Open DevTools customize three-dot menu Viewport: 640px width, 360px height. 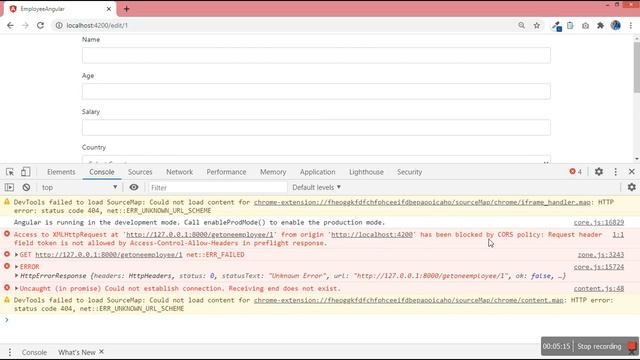616,172
